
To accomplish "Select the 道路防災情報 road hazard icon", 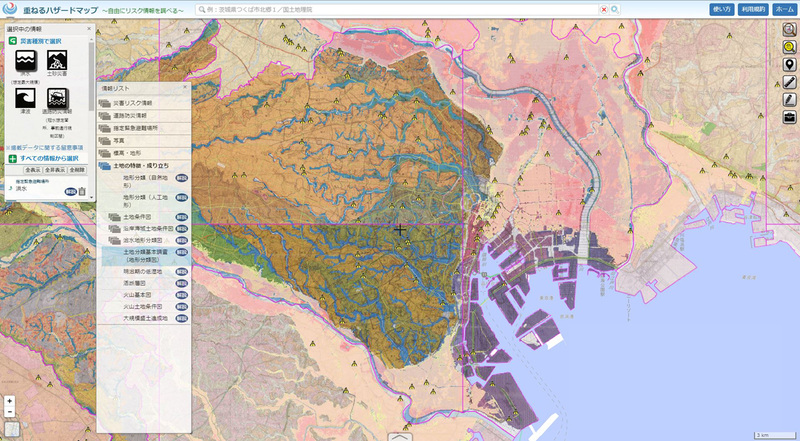I will (x=57, y=97).
